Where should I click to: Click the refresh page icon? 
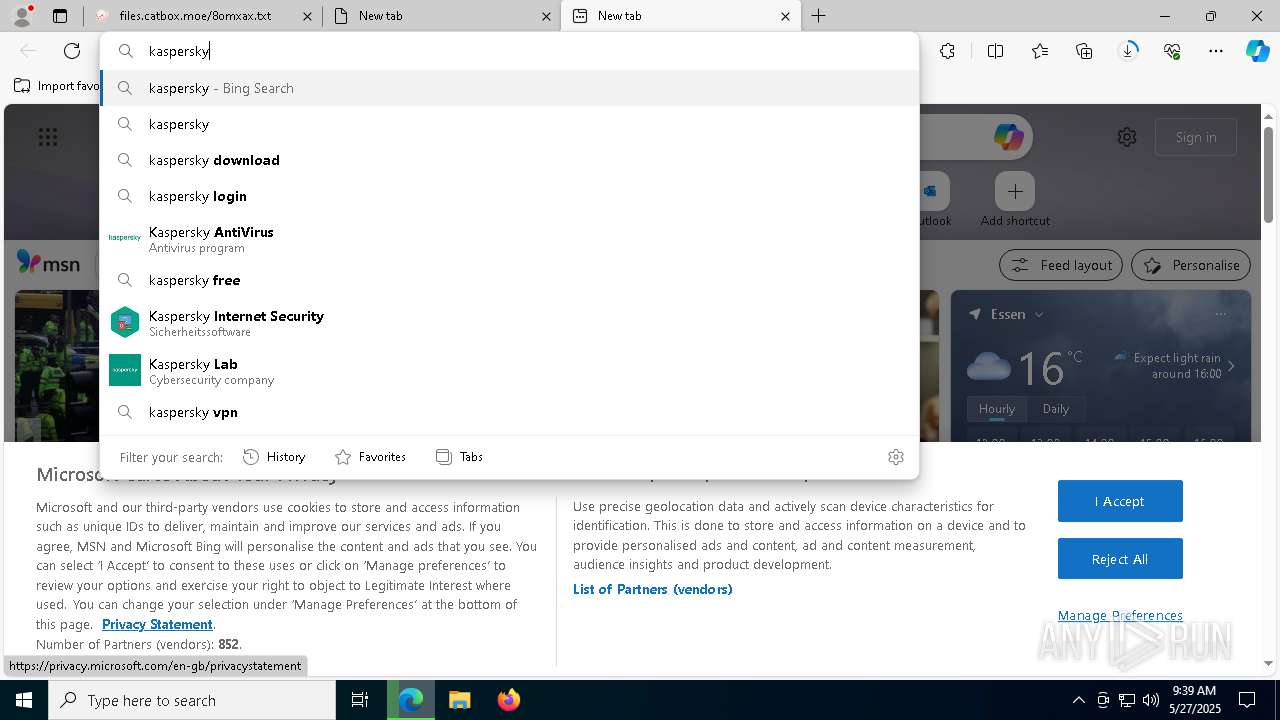pos(72,51)
